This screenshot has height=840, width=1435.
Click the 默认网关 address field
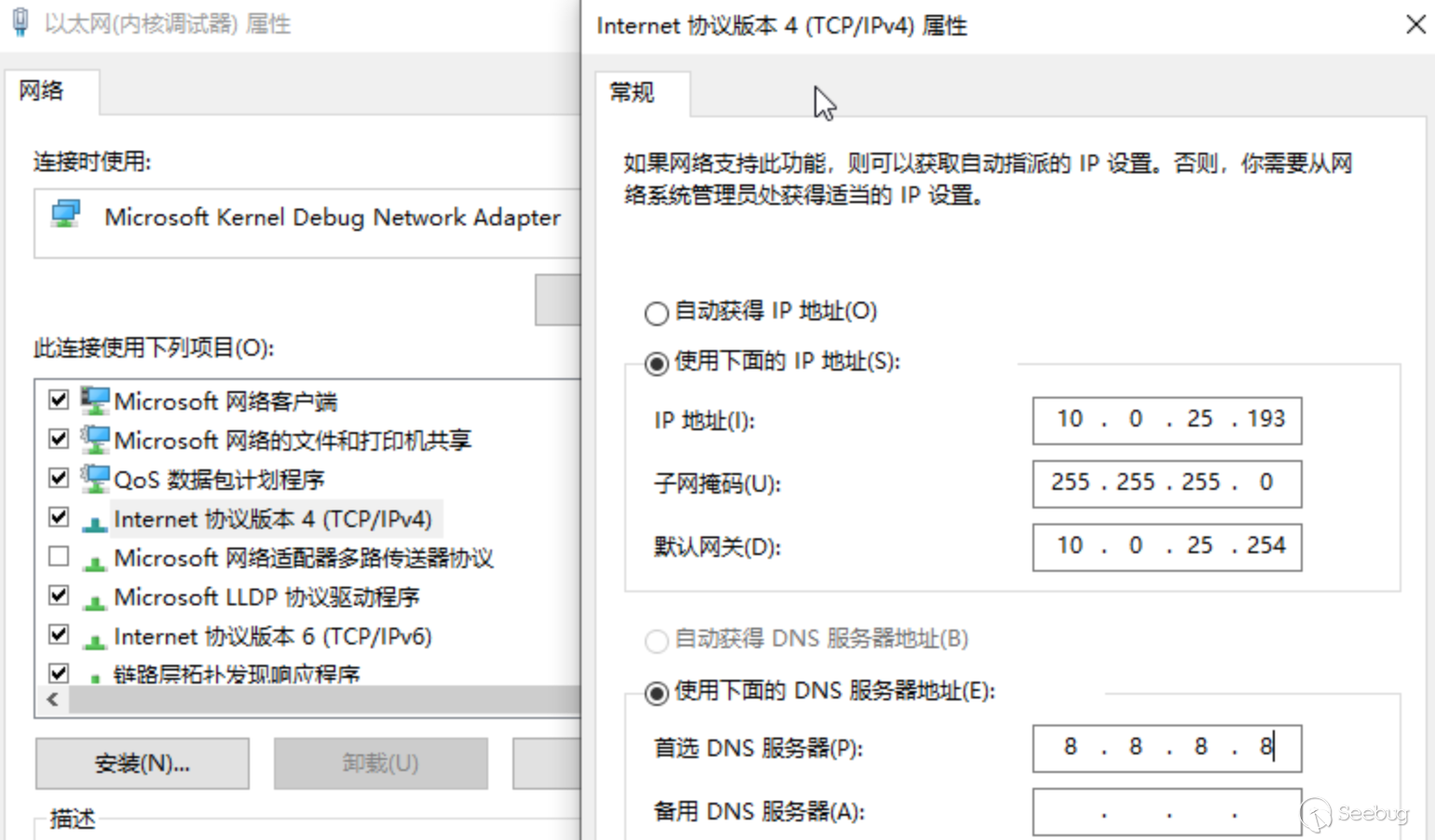click(1167, 547)
